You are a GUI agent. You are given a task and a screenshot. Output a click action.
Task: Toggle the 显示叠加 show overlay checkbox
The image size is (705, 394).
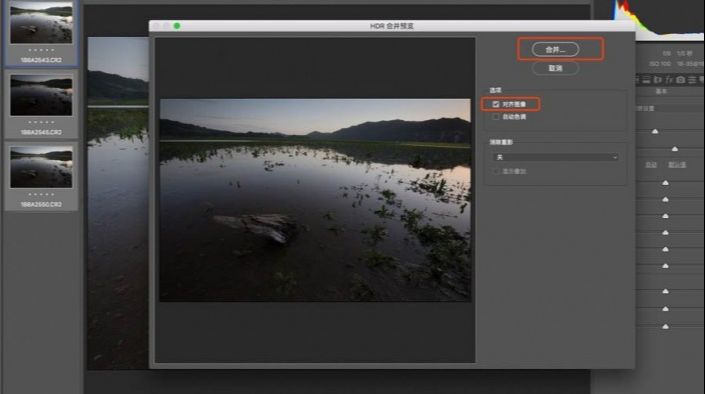tap(496, 171)
